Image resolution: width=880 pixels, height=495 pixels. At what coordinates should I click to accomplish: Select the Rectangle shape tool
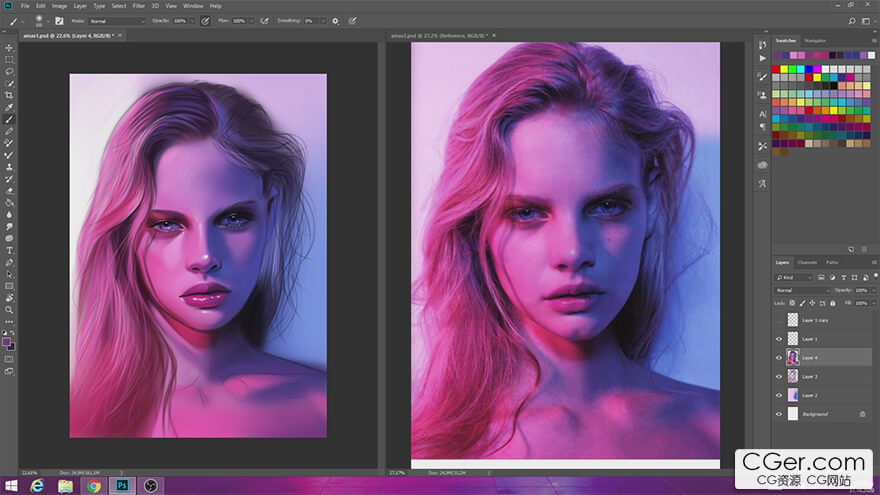[9, 286]
